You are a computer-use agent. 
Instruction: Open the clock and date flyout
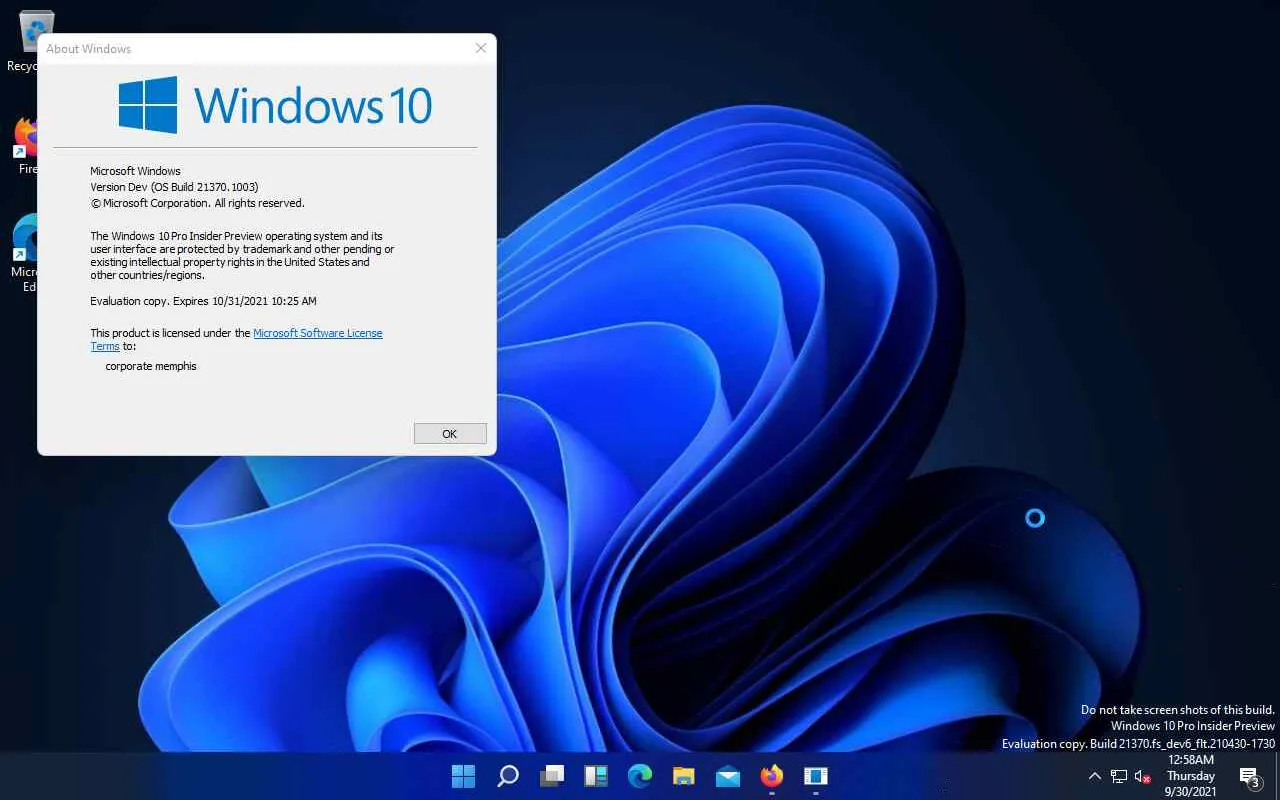[x=1191, y=776]
